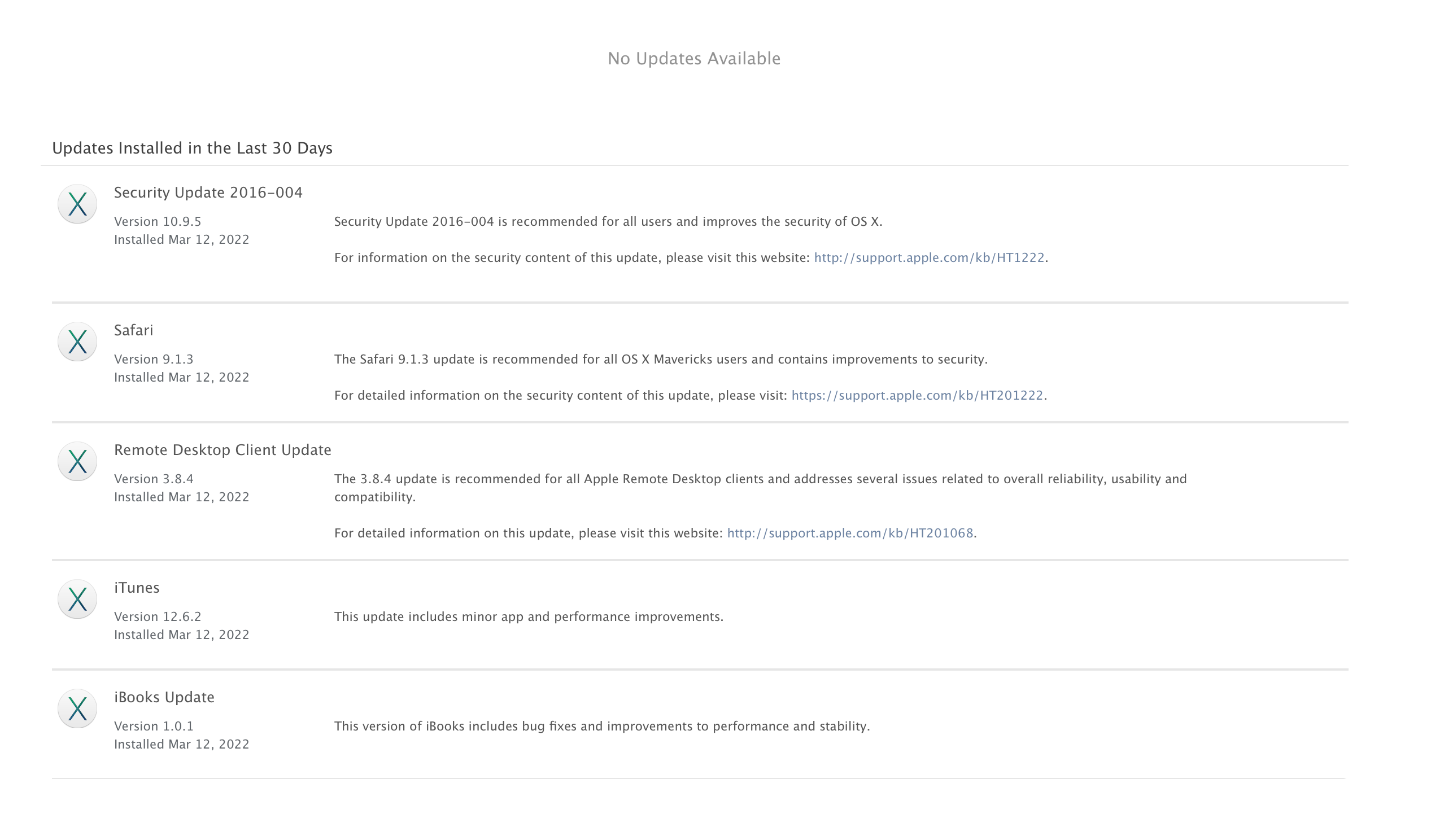The height and width of the screenshot is (840, 1431).
Task: Click the Remote Desktop Client Update icon
Action: pyautogui.click(x=77, y=462)
